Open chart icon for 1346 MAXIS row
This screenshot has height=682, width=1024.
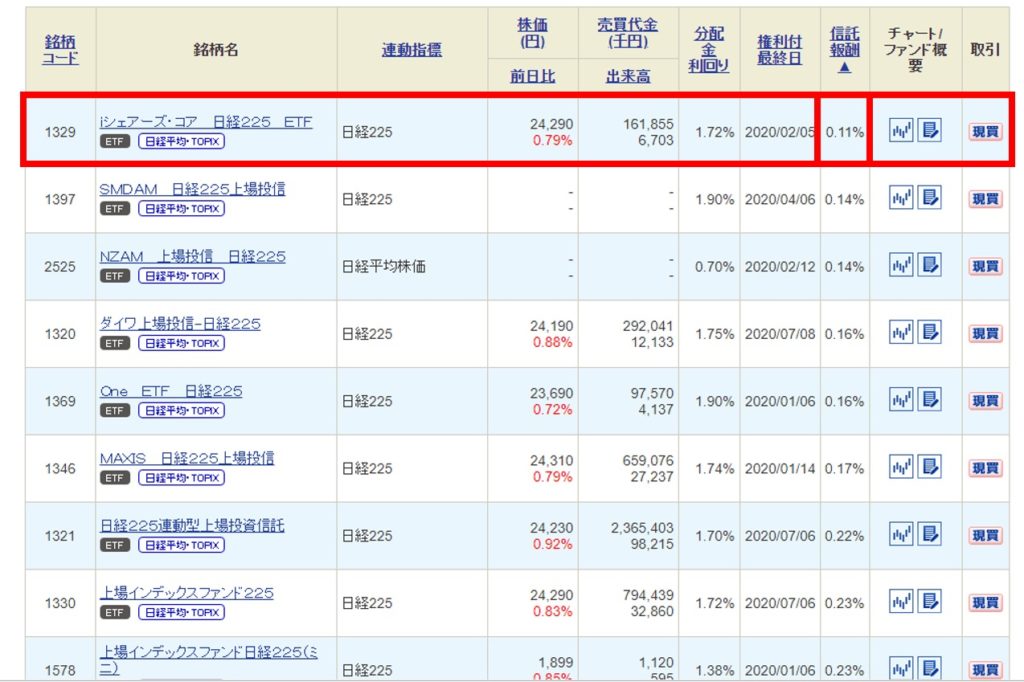coord(901,466)
